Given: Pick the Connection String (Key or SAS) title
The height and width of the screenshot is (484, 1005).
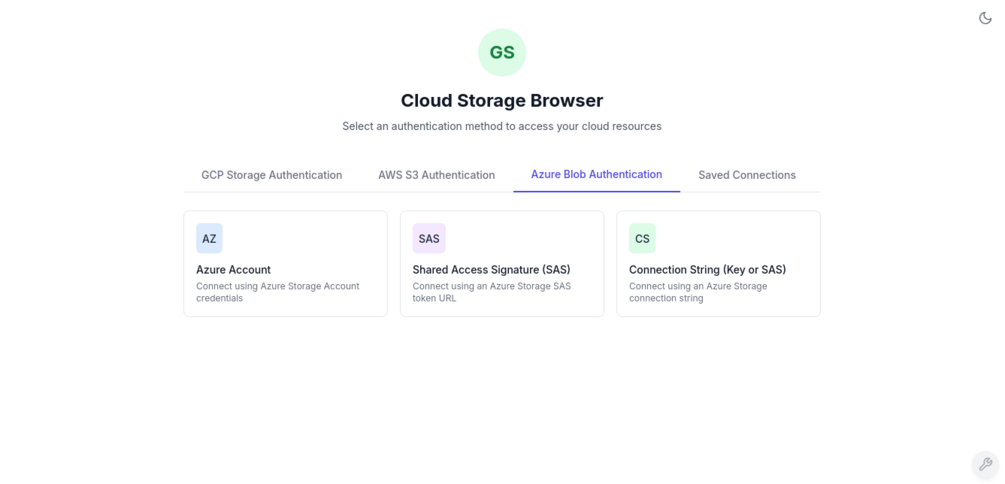Looking at the screenshot, I should [x=707, y=269].
